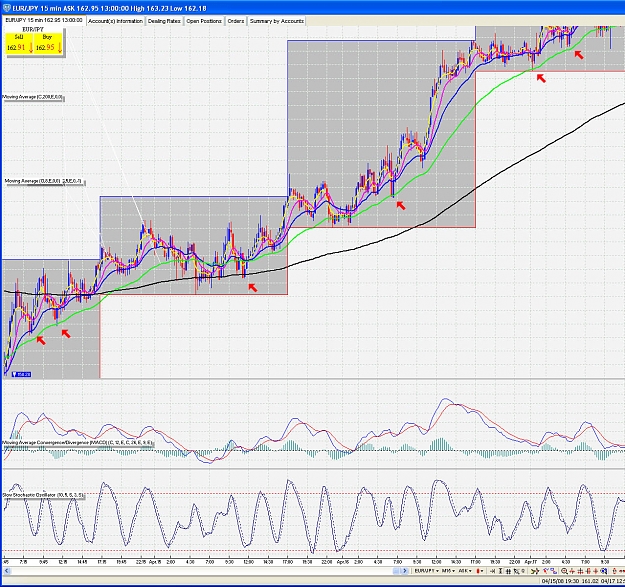
Task: Open the M15 timeframe dropdown
Action: tap(448, 571)
